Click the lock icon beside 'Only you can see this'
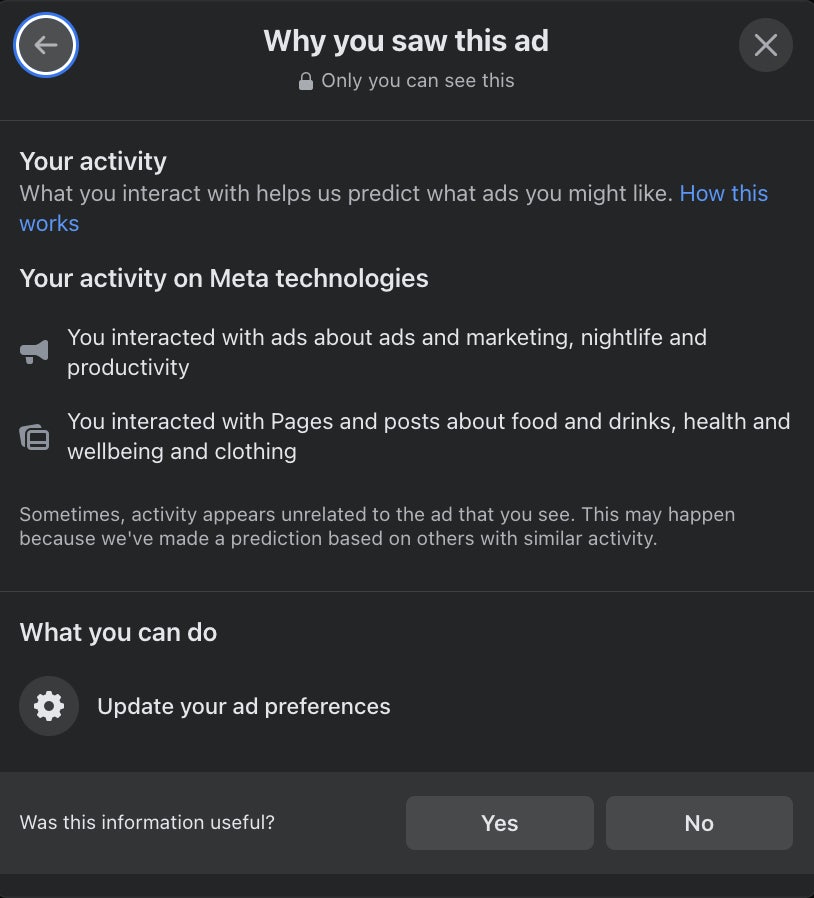 (306, 81)
